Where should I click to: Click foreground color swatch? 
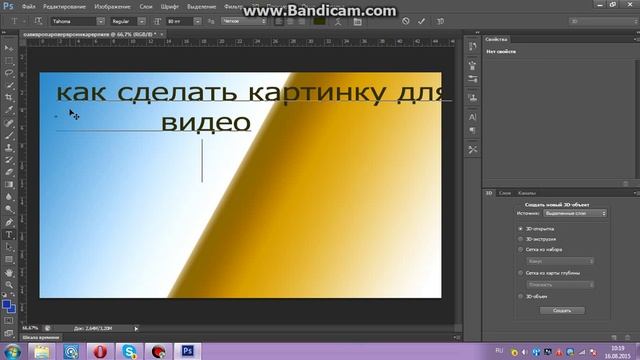pyautogui.click(x=7, y=304)
